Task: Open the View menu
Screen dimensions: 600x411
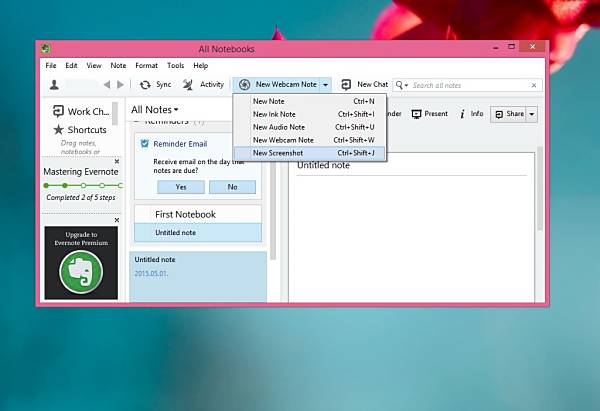Action: 94,65
